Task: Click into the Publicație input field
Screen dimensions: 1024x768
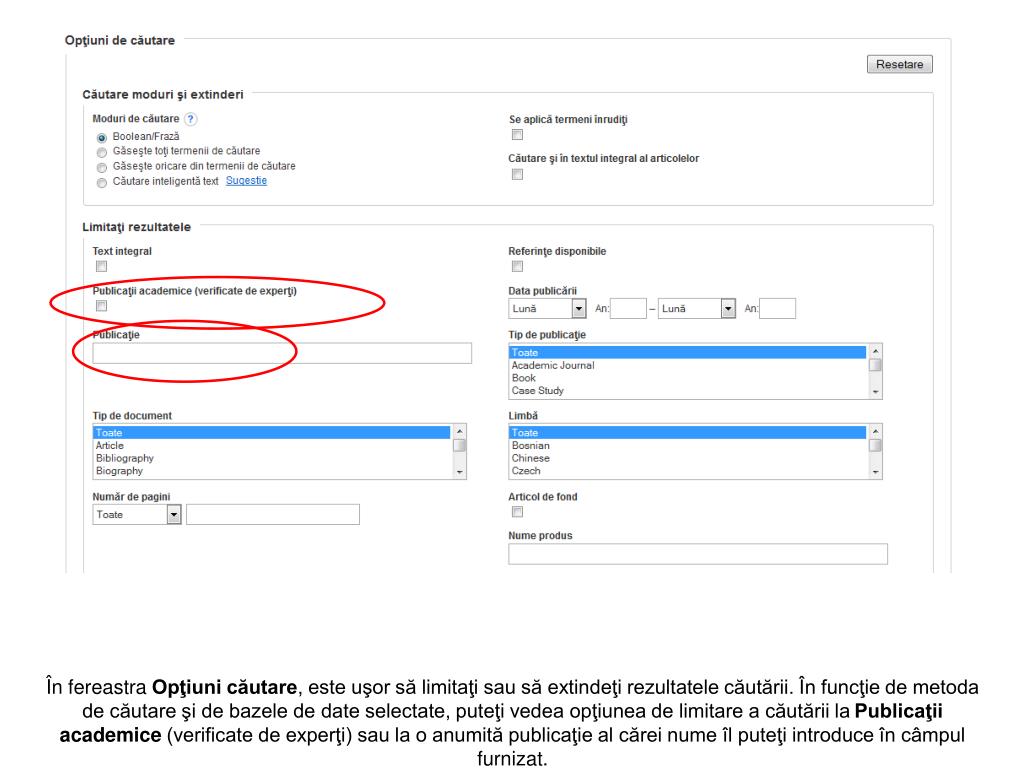Action: (282, 353)
